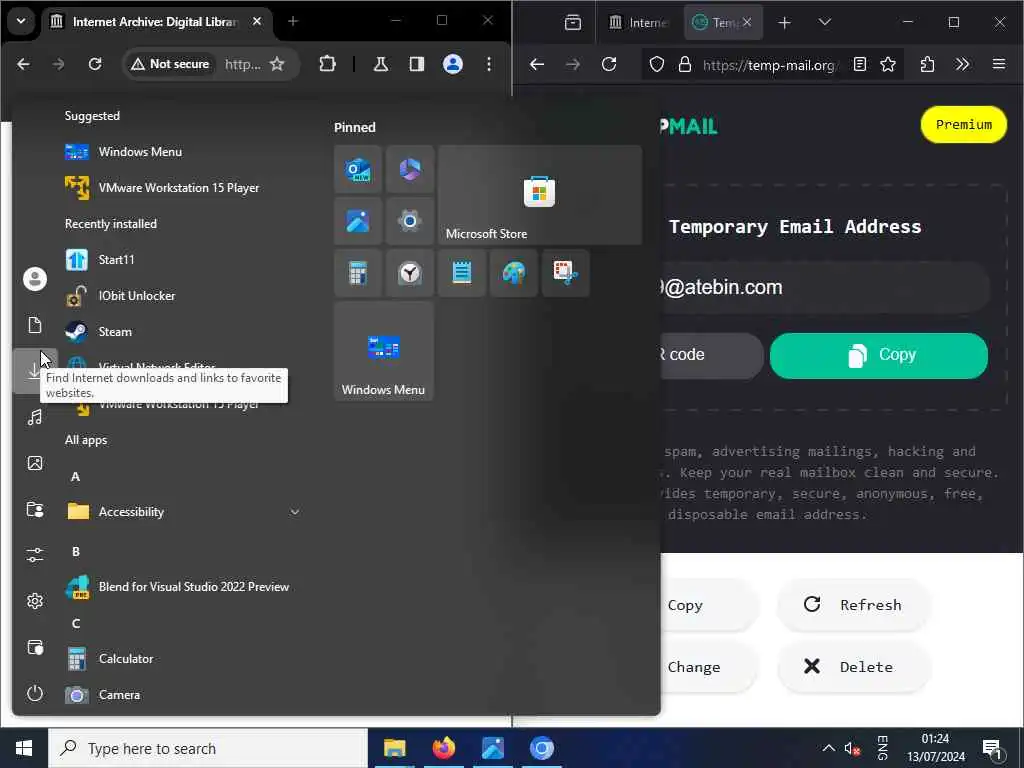
Task: Open Firefox more tools overflow chevron
Action: click(962, 64)
